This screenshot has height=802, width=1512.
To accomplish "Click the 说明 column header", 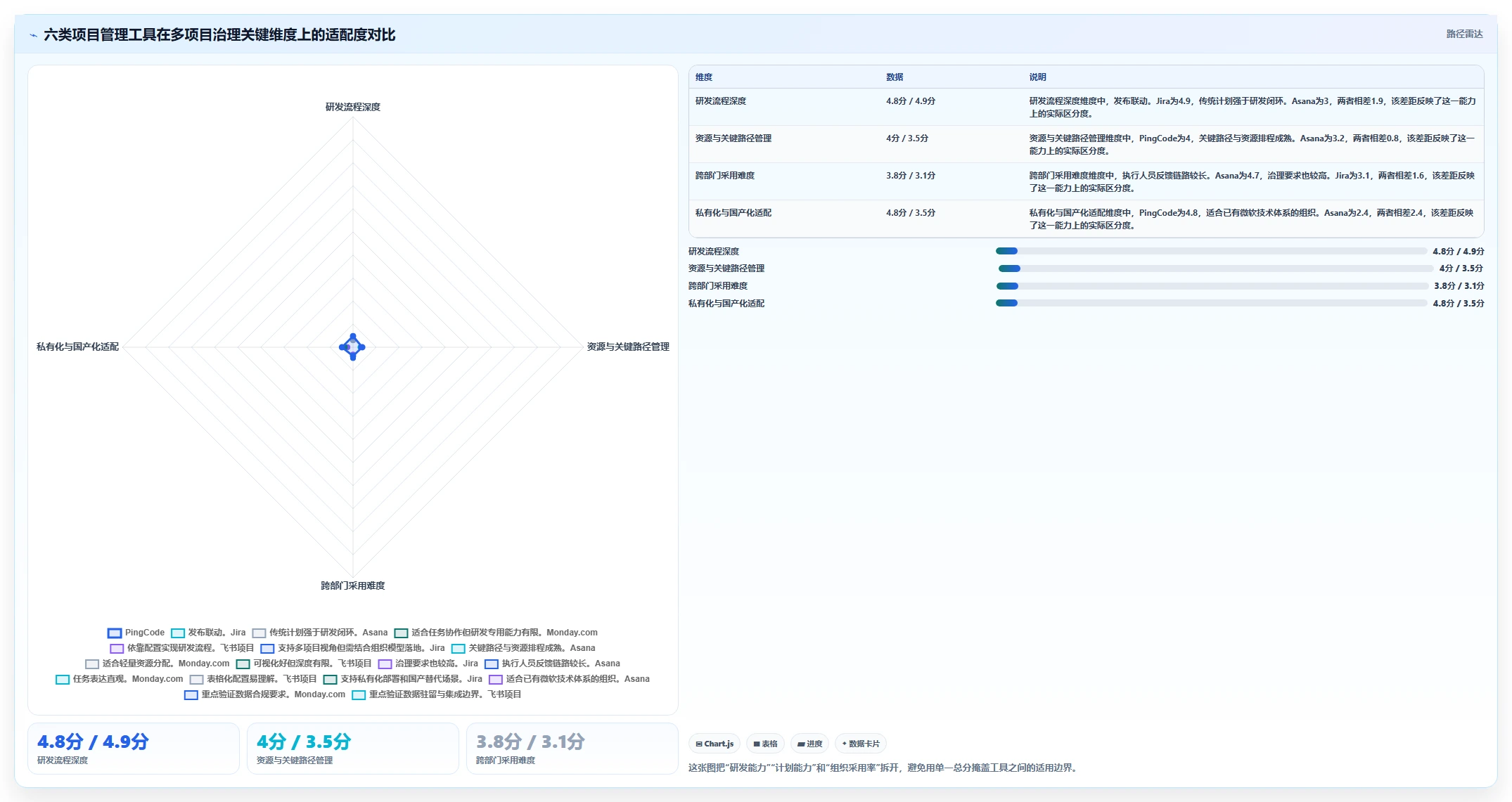I will click(1038, 77).
